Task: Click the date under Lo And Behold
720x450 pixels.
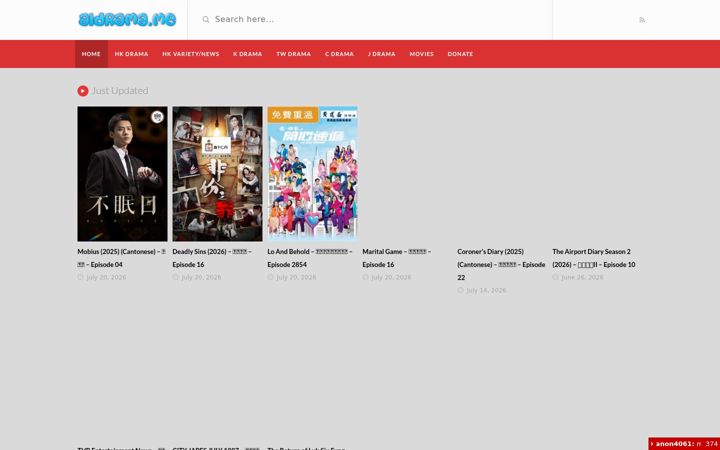Action: (296, 277)
